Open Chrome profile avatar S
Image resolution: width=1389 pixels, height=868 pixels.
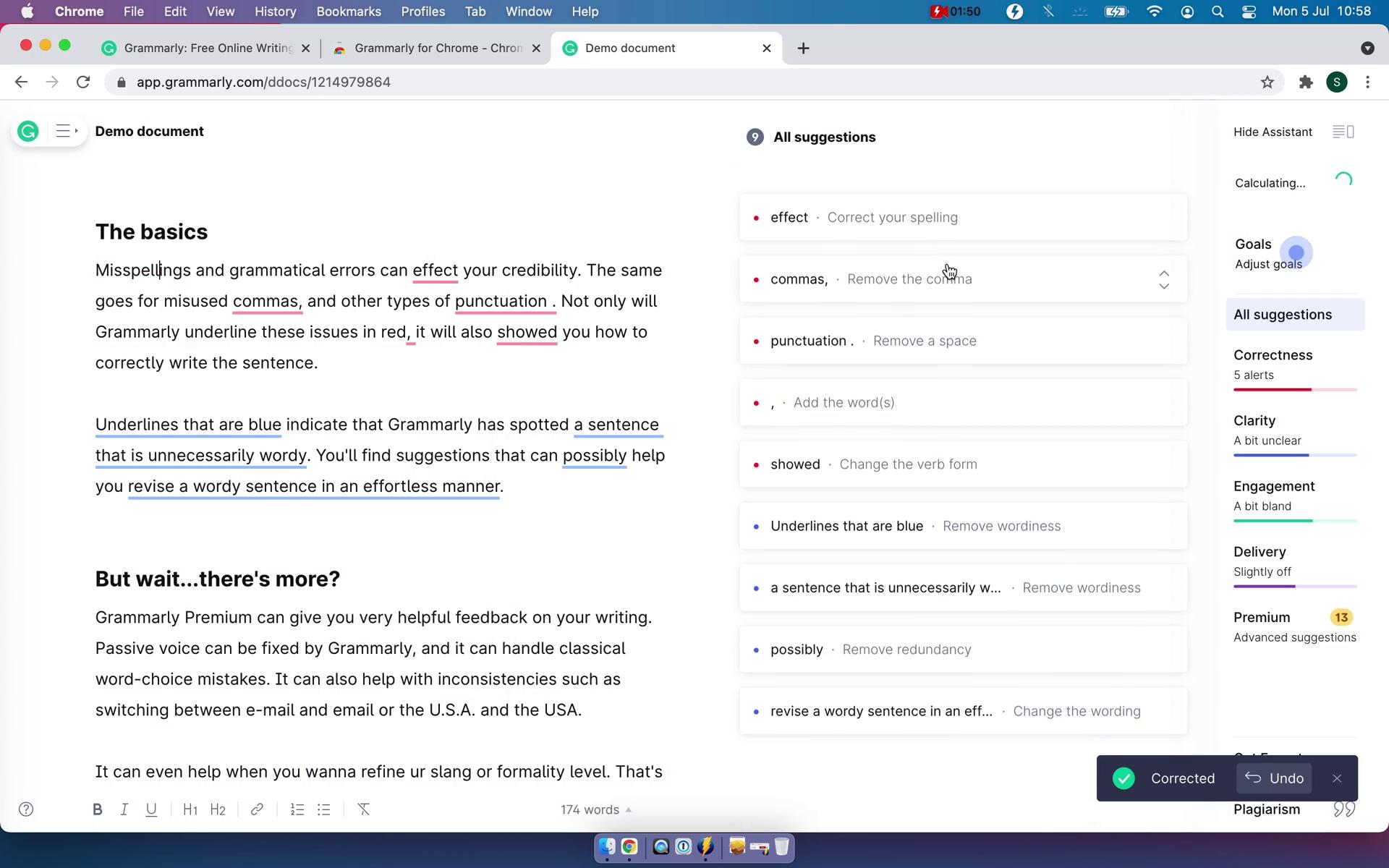click(1337, 82)
